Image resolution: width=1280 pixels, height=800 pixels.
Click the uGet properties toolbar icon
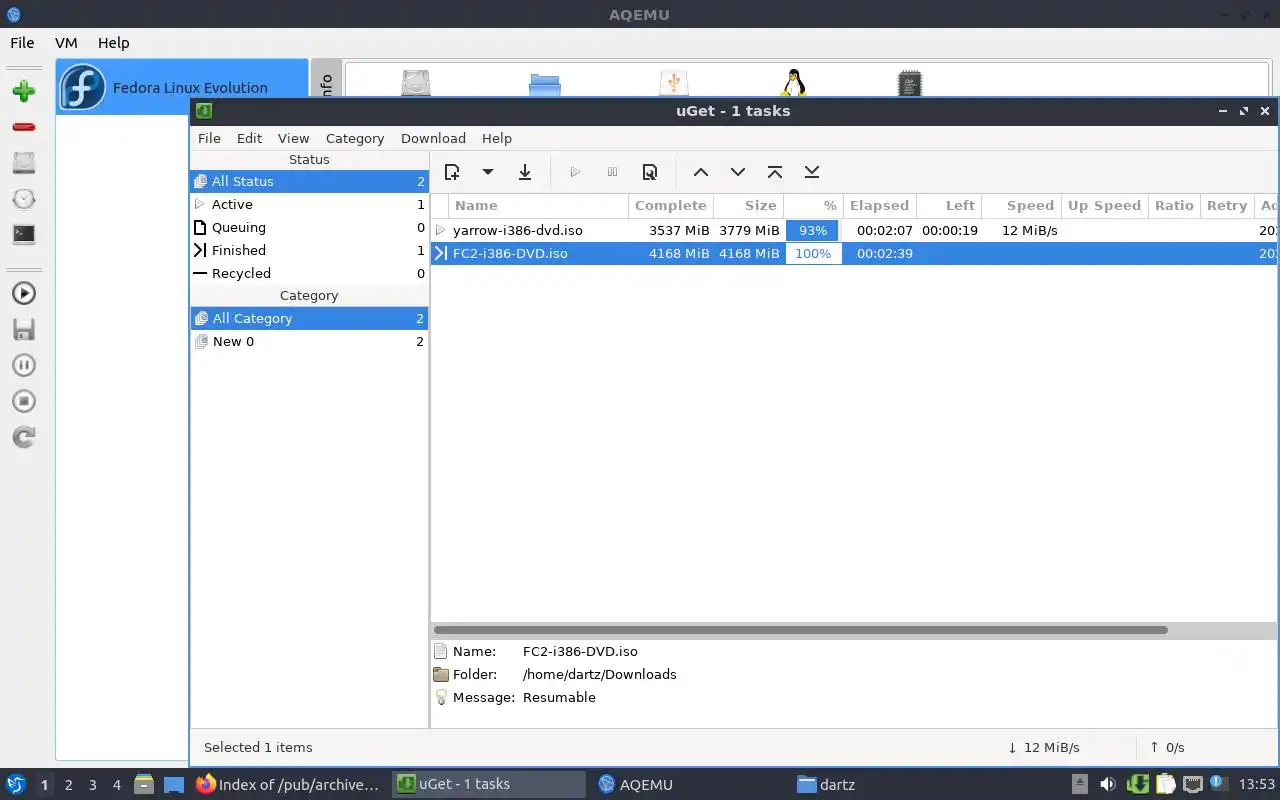pos(650,172)
